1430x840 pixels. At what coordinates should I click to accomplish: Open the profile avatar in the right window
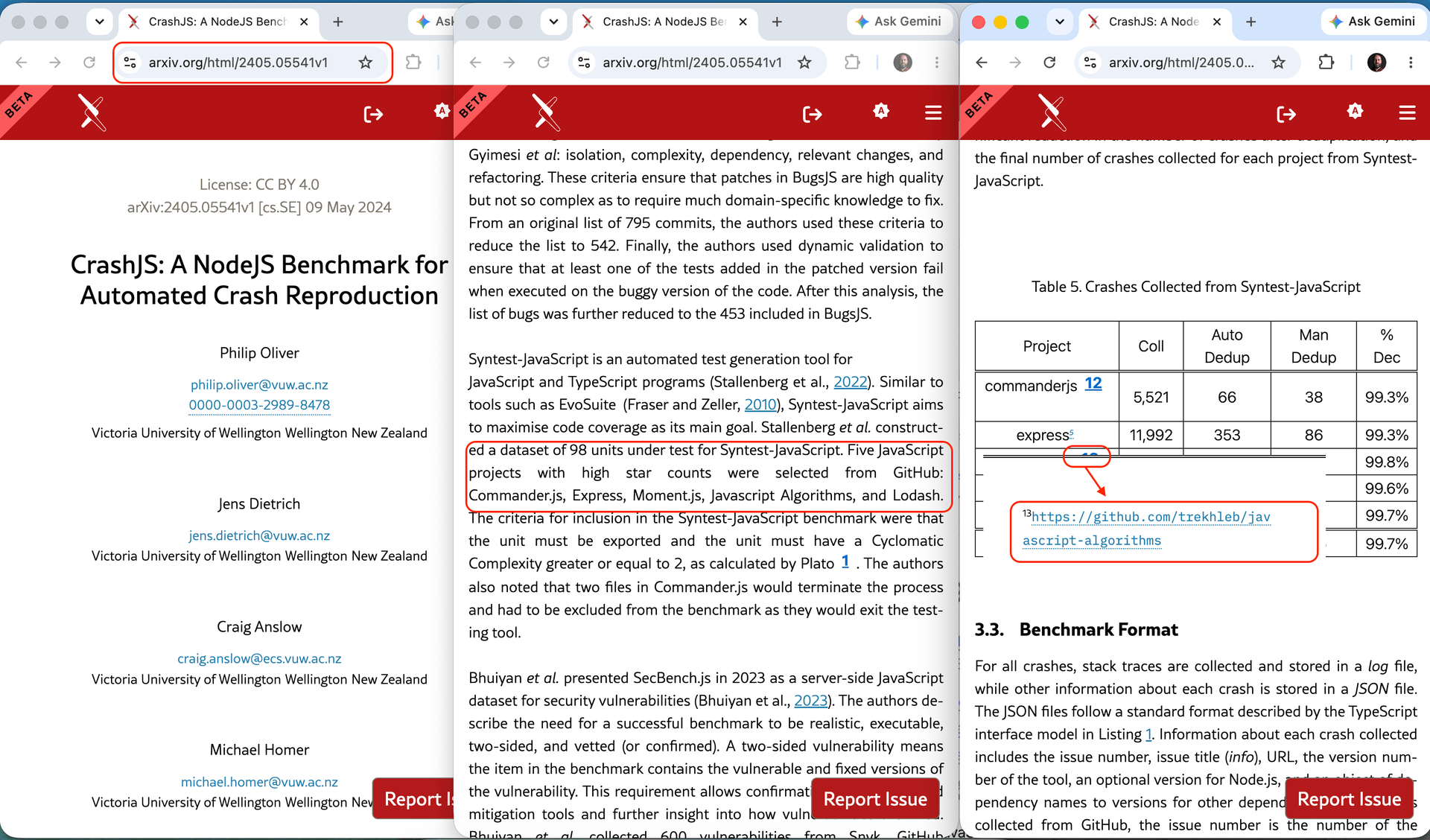click(1377, 63)
